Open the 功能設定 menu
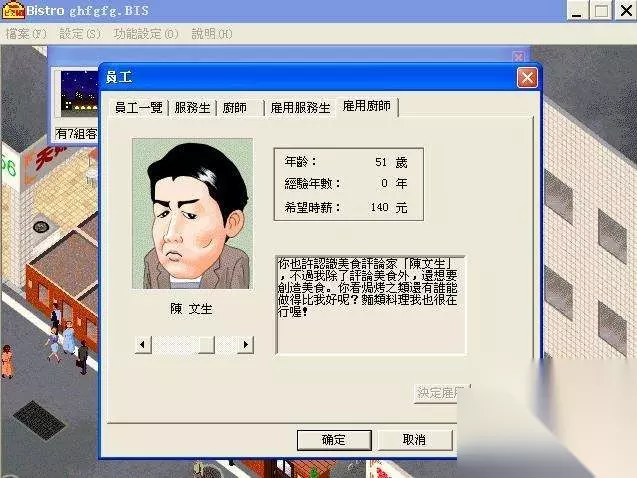 [146, 34]
